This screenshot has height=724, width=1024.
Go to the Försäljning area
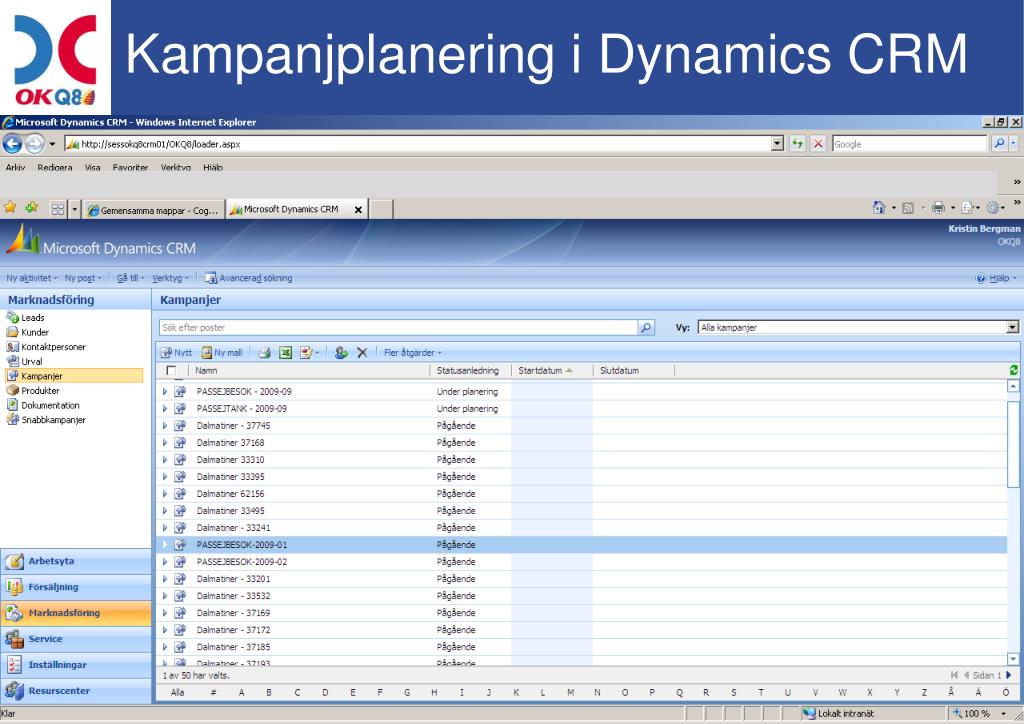tap(76, 587)
